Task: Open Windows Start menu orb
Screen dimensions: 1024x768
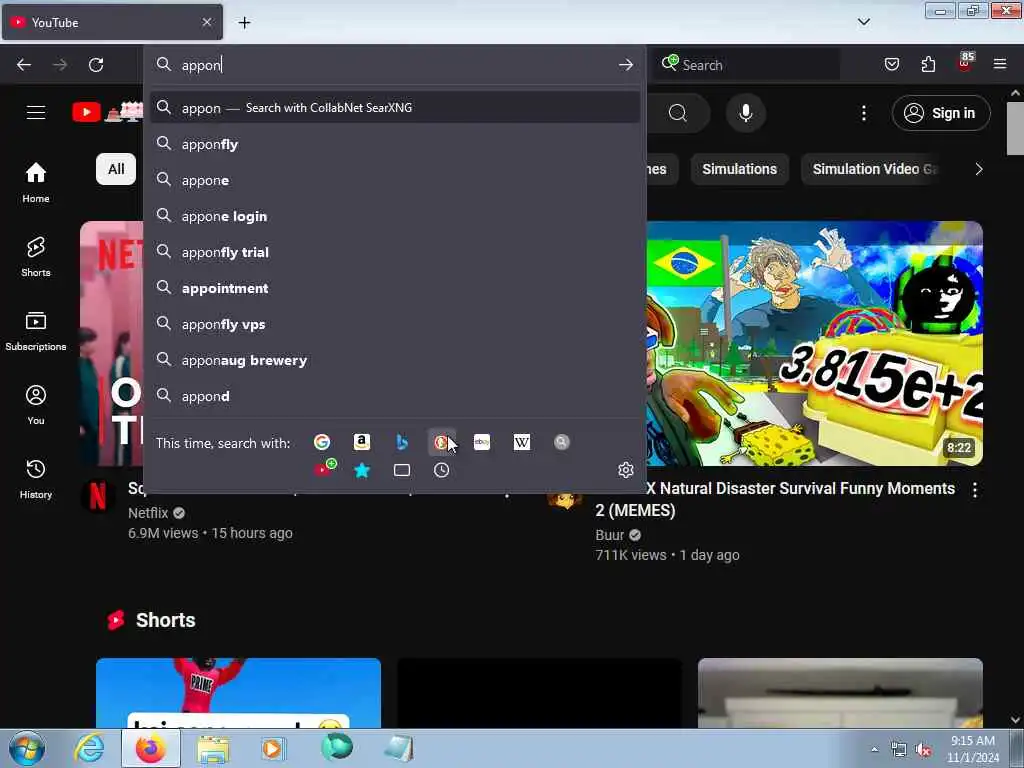Action: click(27, 748)
